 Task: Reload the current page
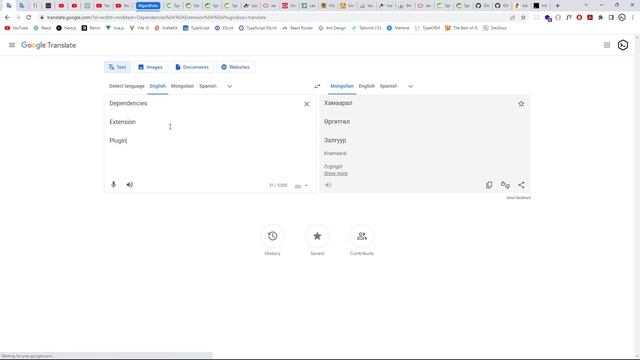[29, 18]
